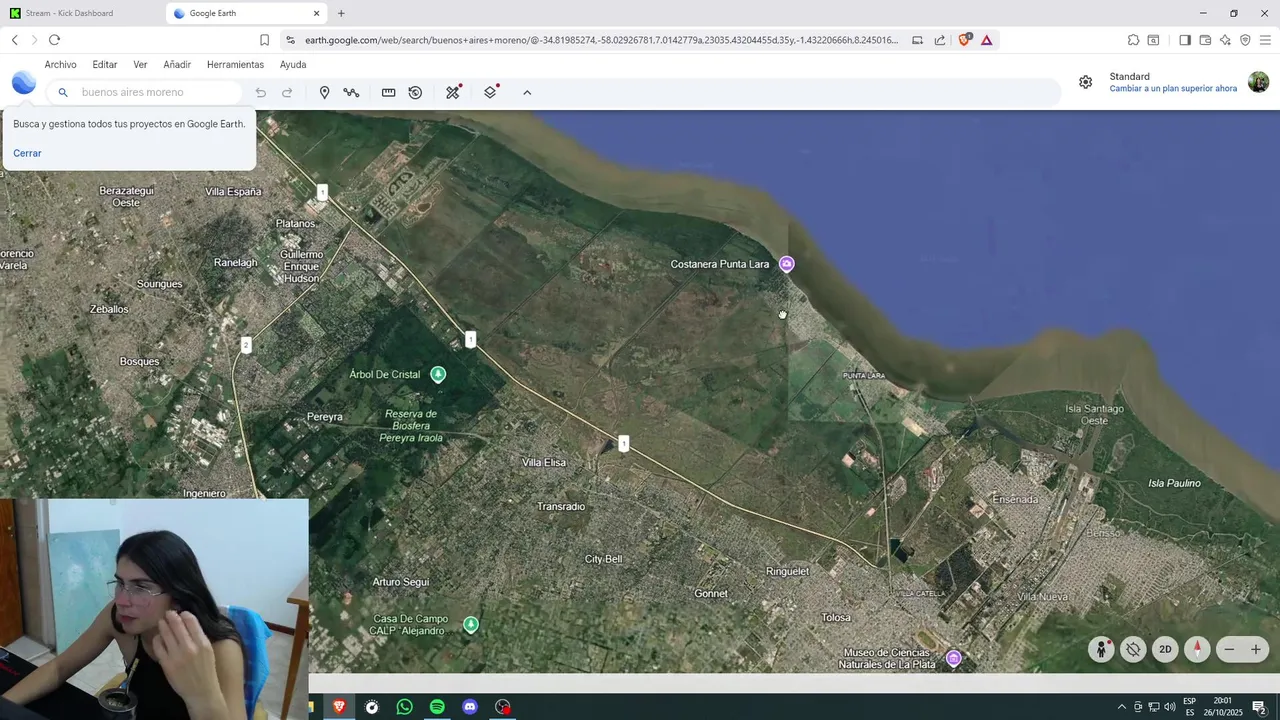Click the Ringuelet map label

tap(787, 571)
